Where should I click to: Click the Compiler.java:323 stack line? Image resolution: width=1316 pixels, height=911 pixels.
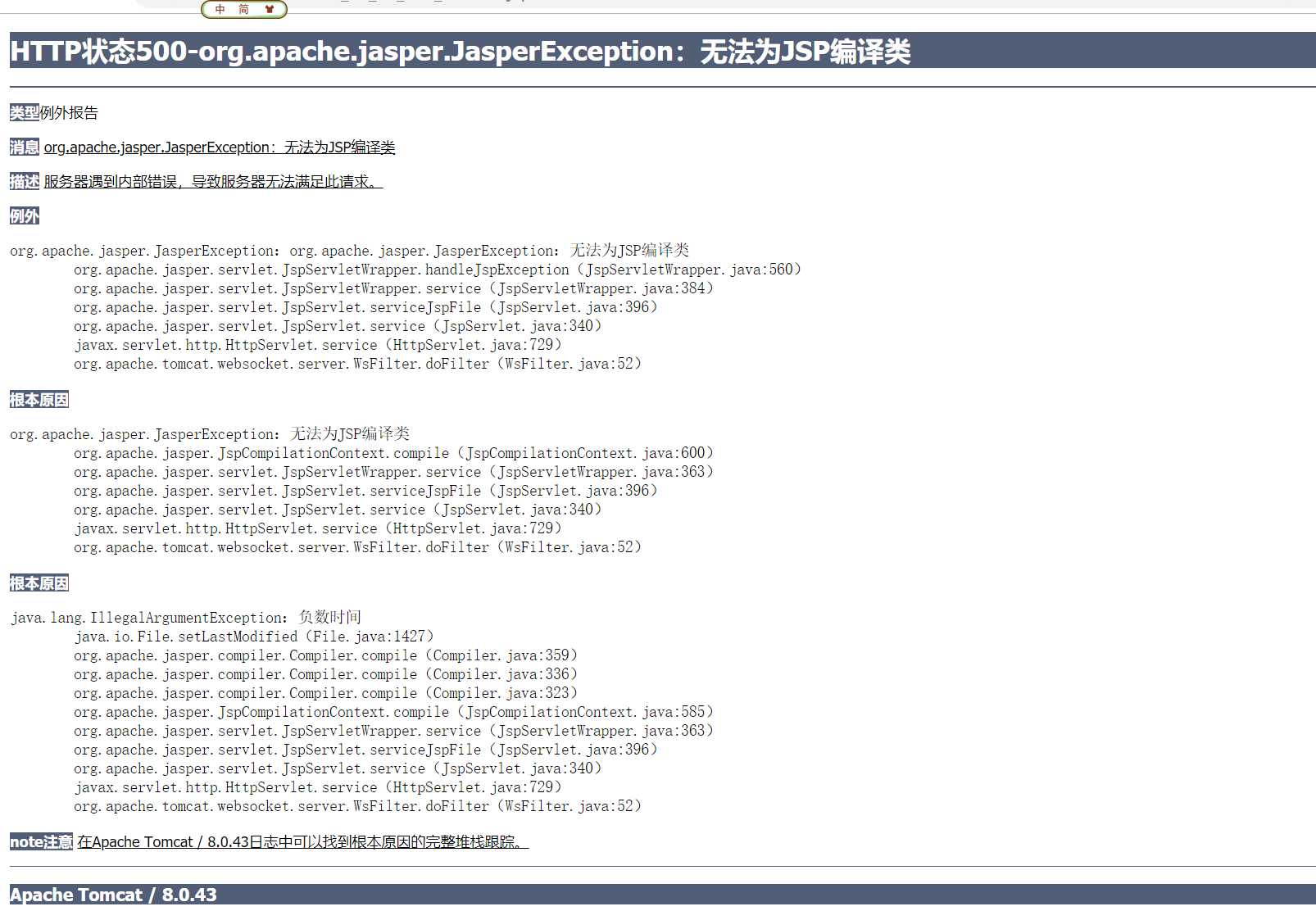pyautogui.click(x=326, y=693)
